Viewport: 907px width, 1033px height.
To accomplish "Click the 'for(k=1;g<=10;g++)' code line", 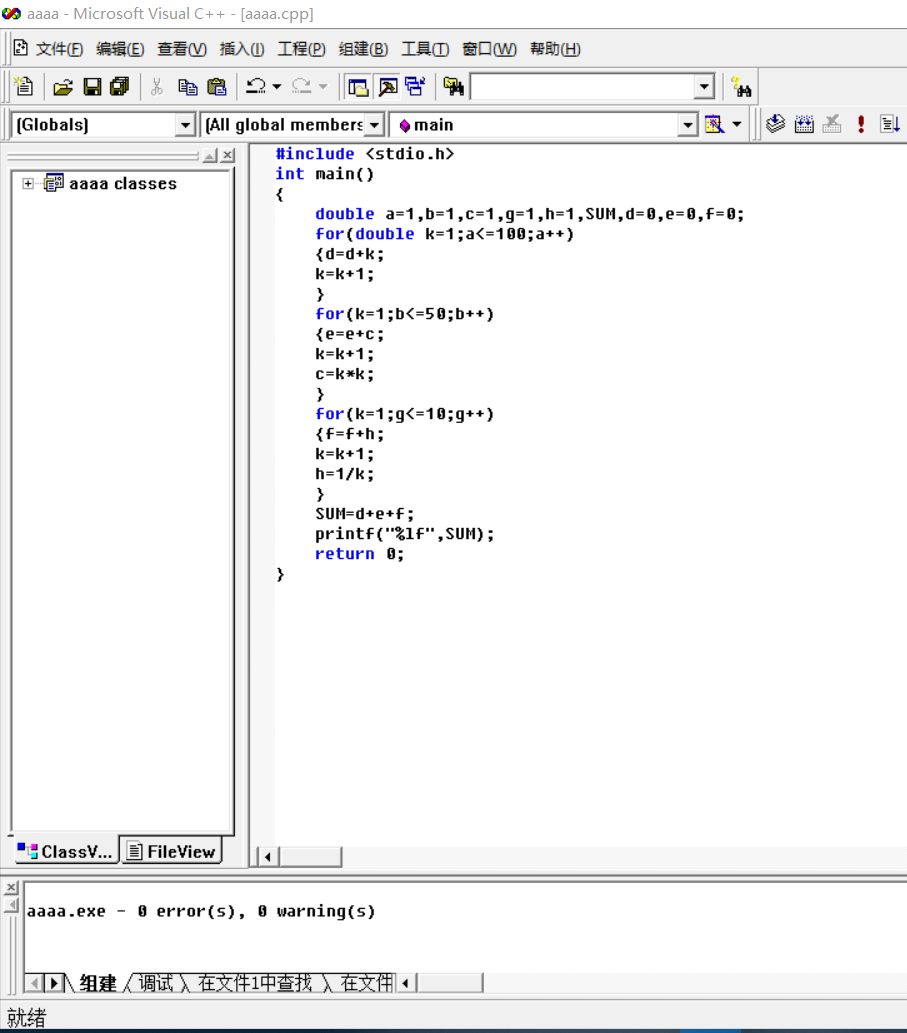I will tap(404, 414).
